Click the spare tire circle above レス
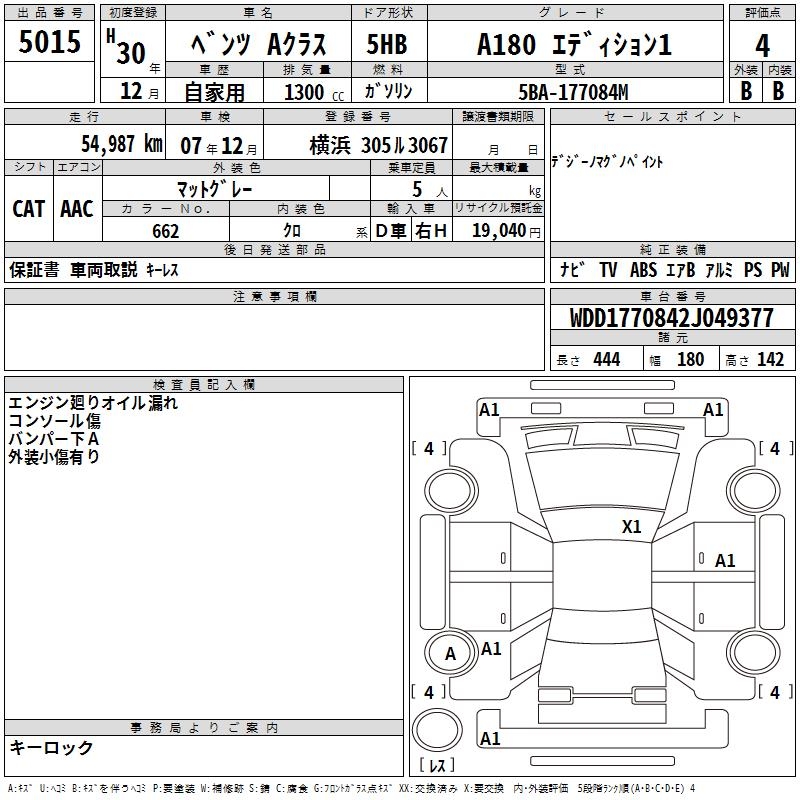800x800 pixels. pos(437,730)
